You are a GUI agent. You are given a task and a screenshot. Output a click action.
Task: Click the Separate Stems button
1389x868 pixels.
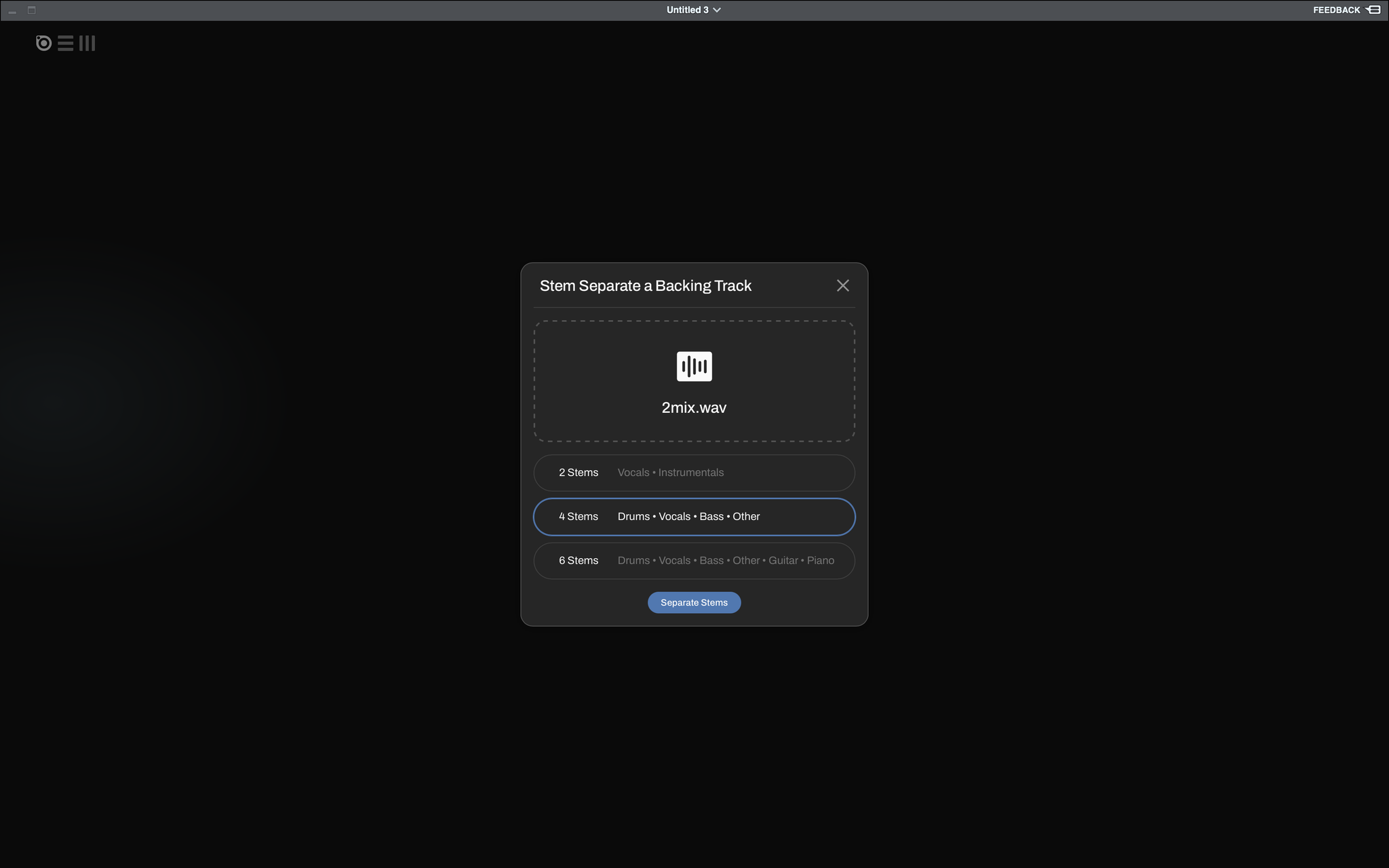694,603
